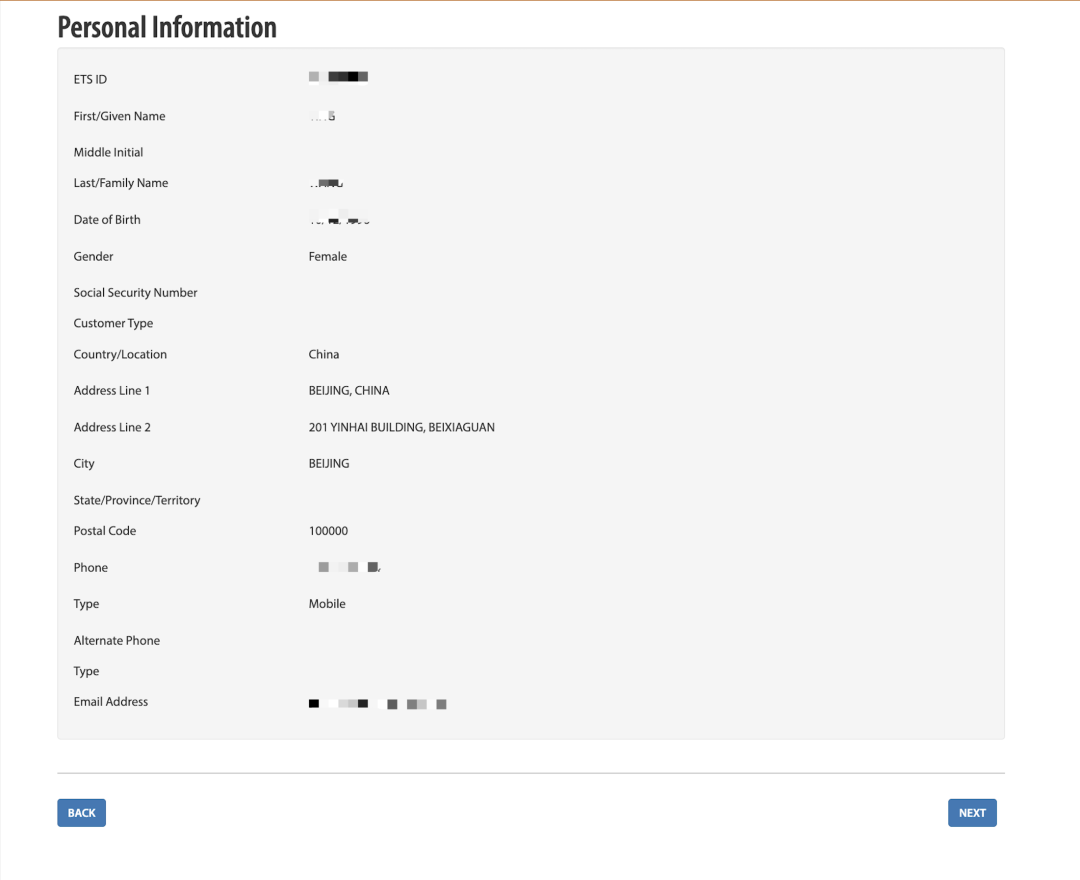
Task: Click the Mobile phone type value
Action: click(x=327, y=604)
